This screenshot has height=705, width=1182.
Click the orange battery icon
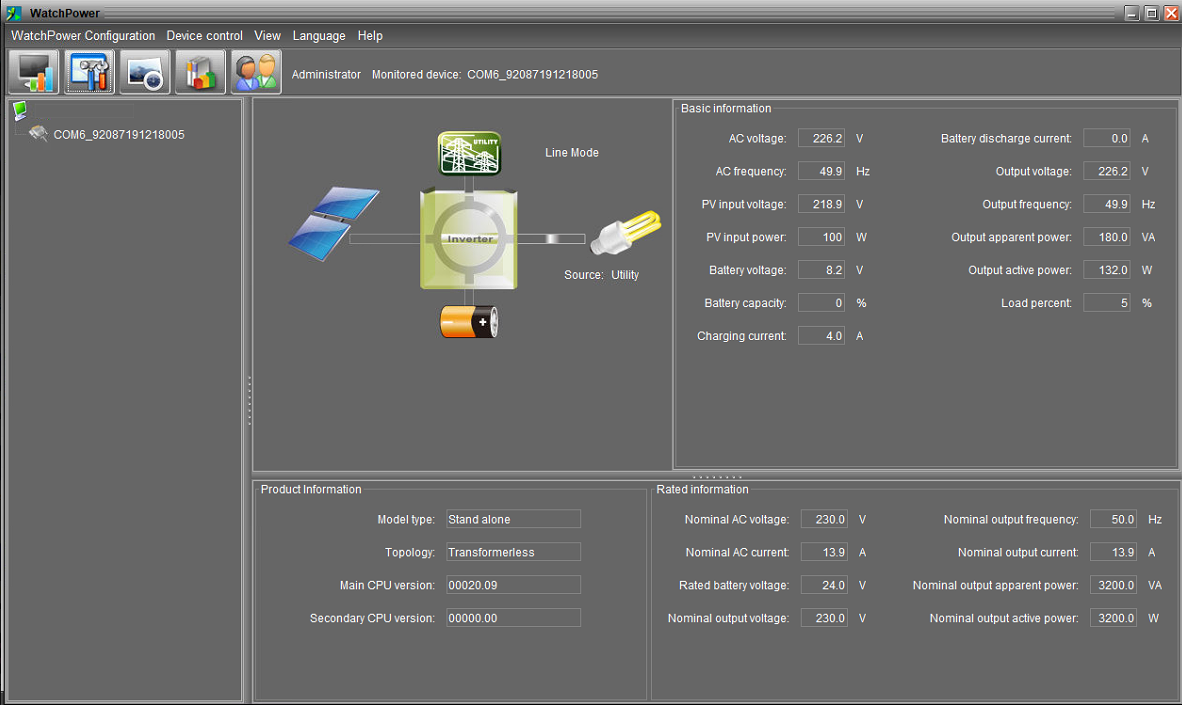(x=469, y=321)
